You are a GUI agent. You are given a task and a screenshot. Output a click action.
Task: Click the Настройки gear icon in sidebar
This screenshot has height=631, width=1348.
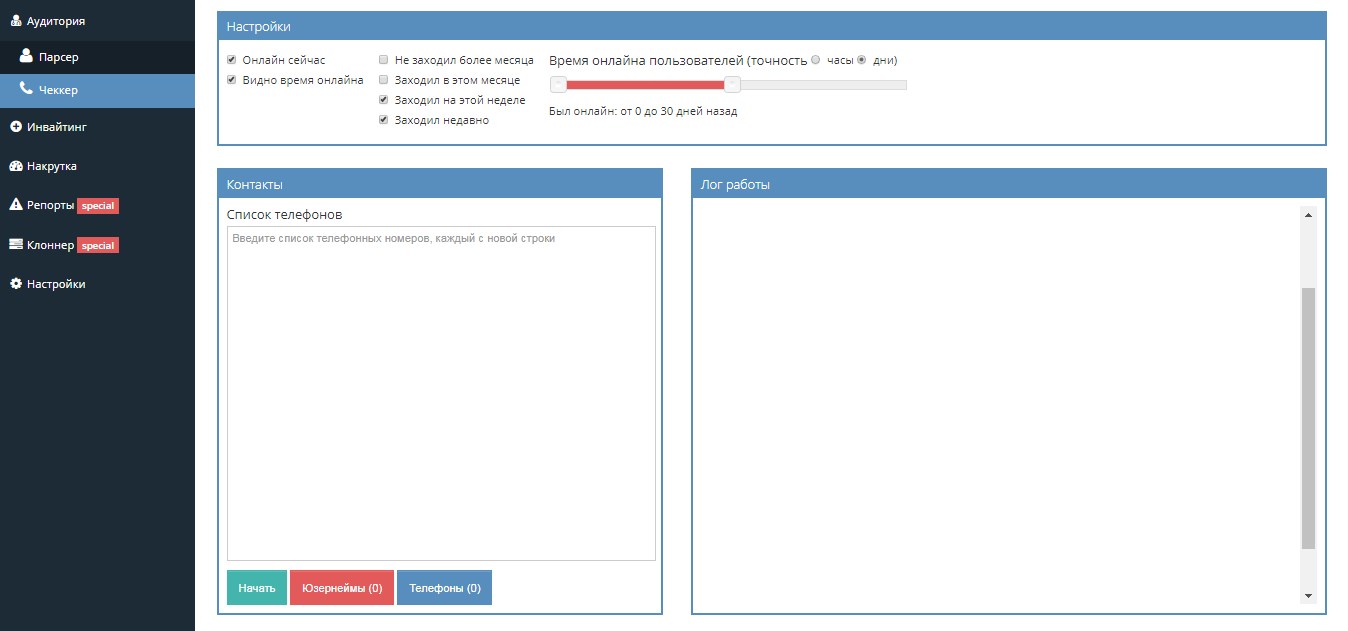tap(15, 284)
